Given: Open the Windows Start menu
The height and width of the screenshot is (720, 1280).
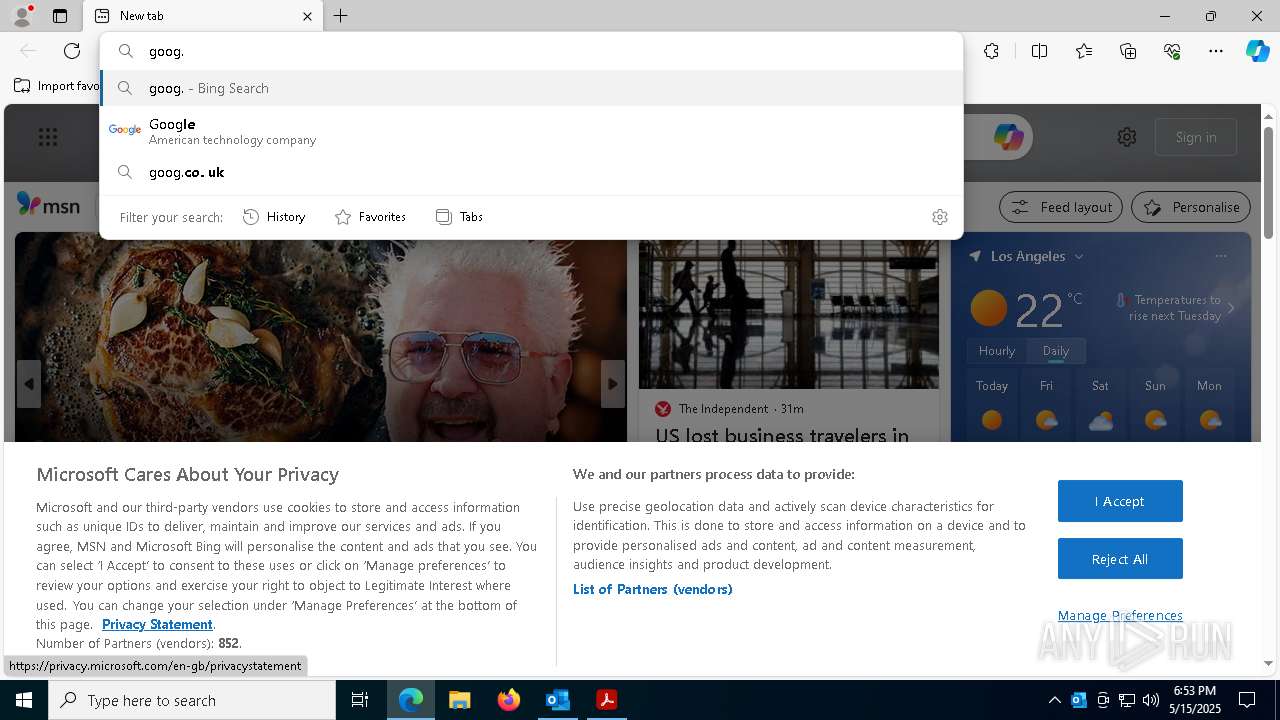Looking at the screenshot, I should 24,700.
